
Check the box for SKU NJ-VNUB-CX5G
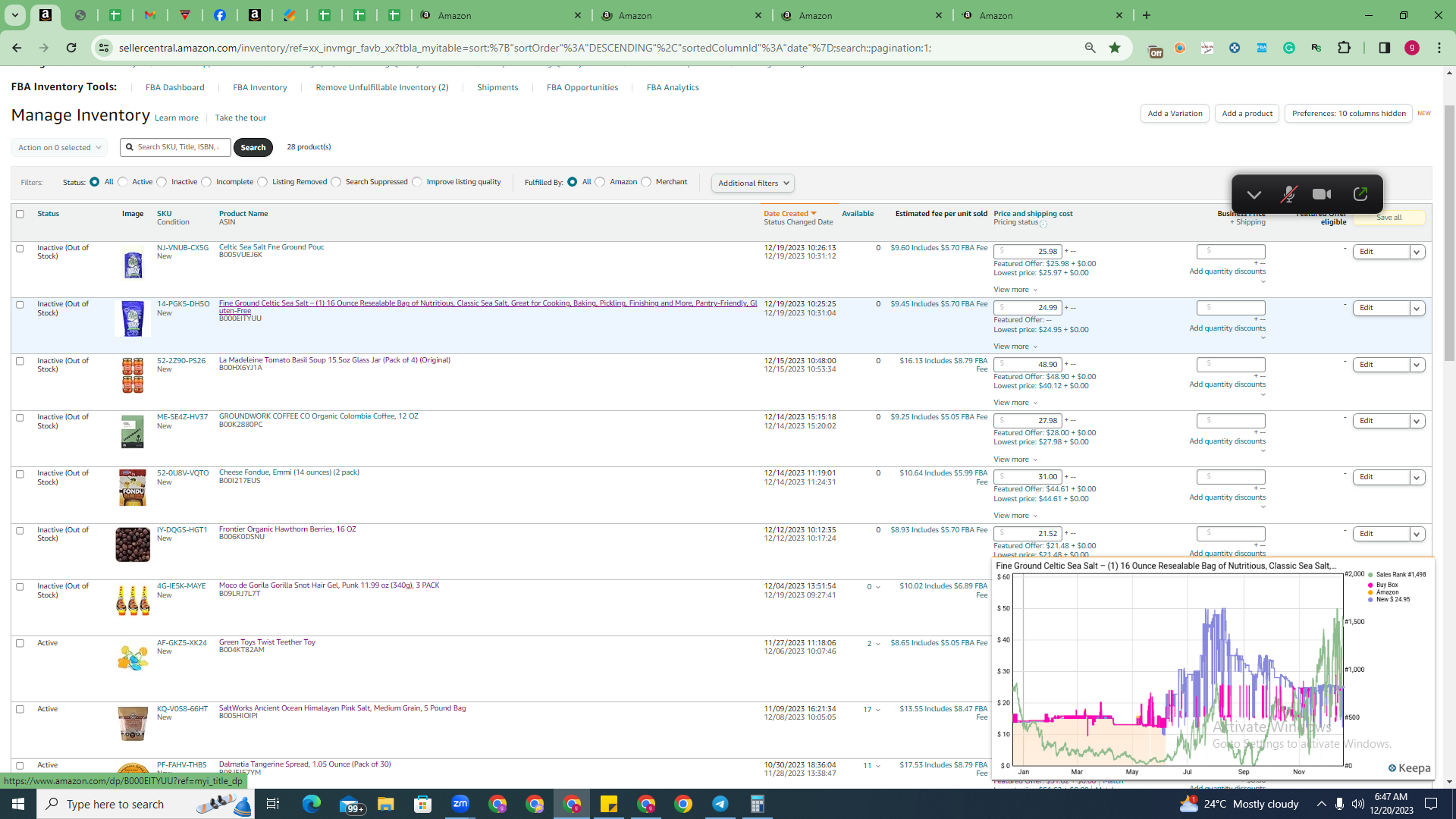(x=20, y=248)
